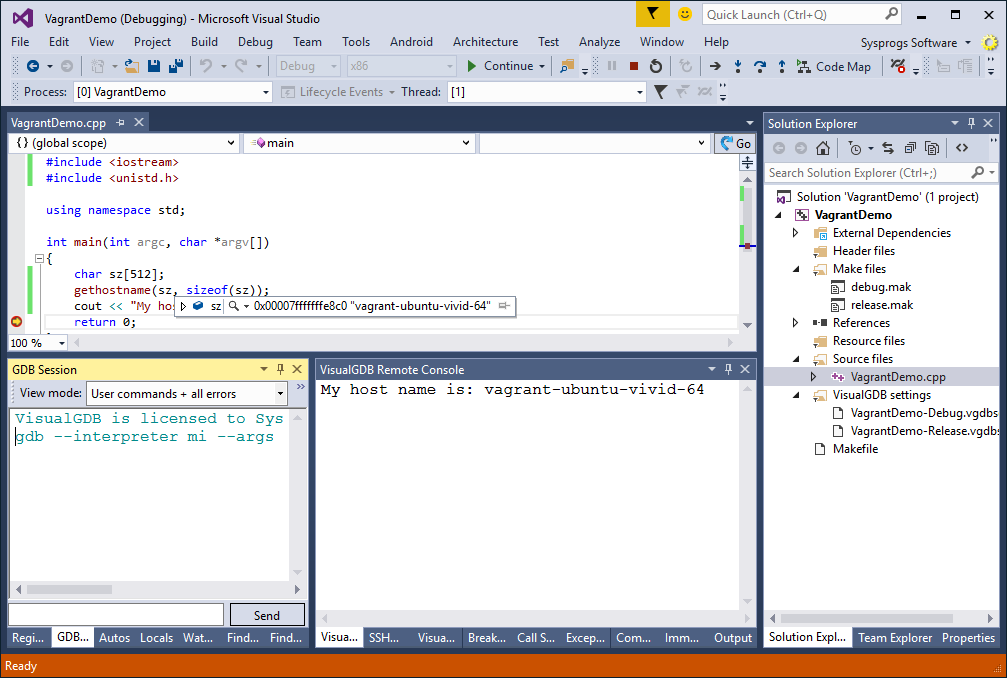The height and width of the screenshot is (678, 1007).
Task: Step Into with the down arrow icon
Action: 738,66
